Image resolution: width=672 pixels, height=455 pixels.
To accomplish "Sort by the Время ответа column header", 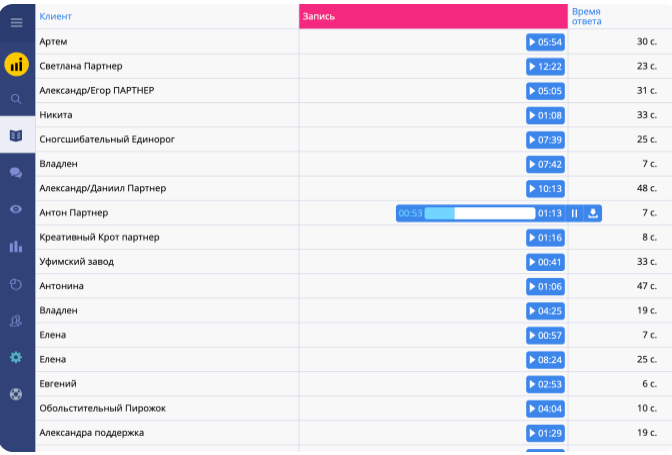I will pos(586,16).
